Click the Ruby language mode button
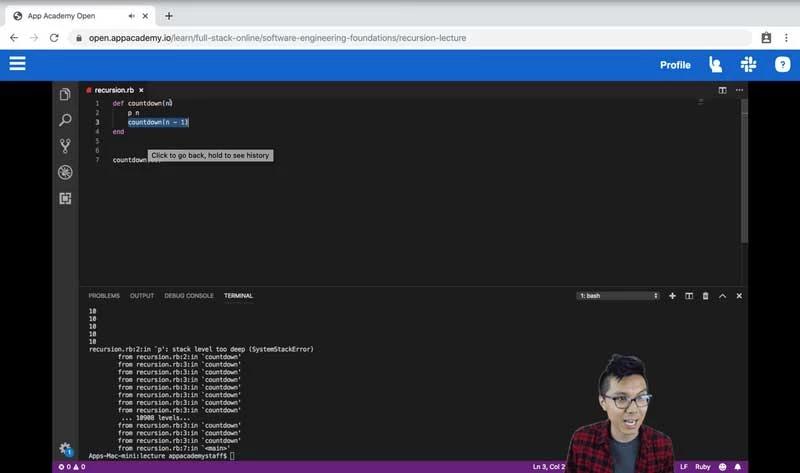This screenshot has width=800, height=473. (705, 467)
